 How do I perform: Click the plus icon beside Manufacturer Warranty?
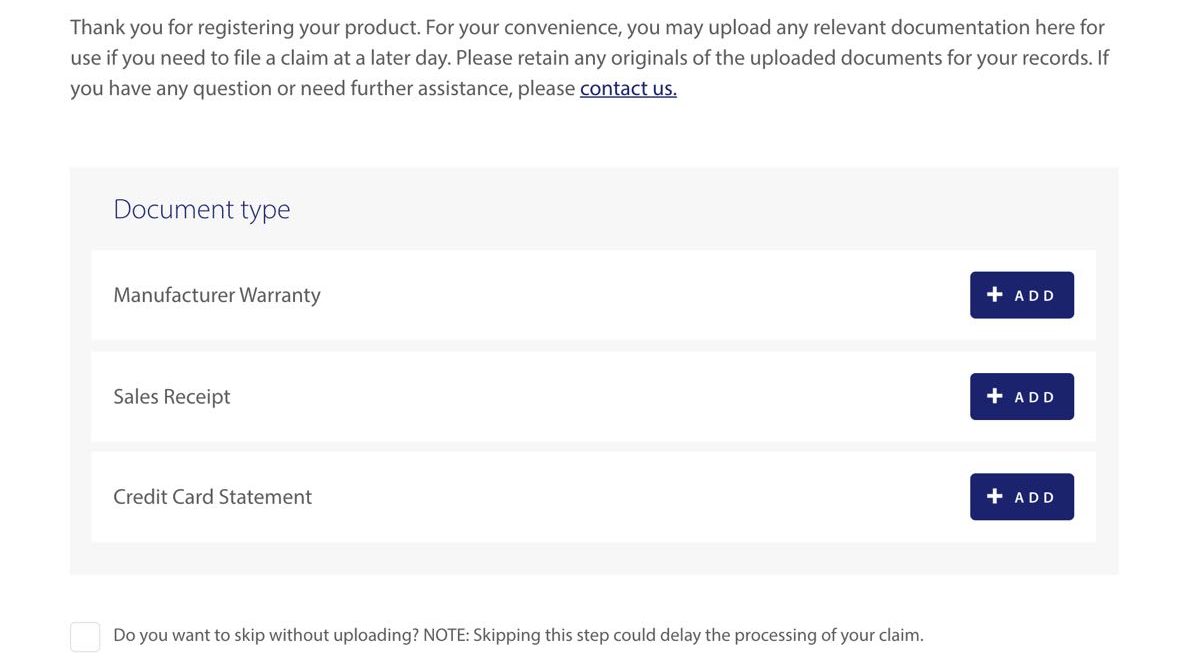click(994, 295)
